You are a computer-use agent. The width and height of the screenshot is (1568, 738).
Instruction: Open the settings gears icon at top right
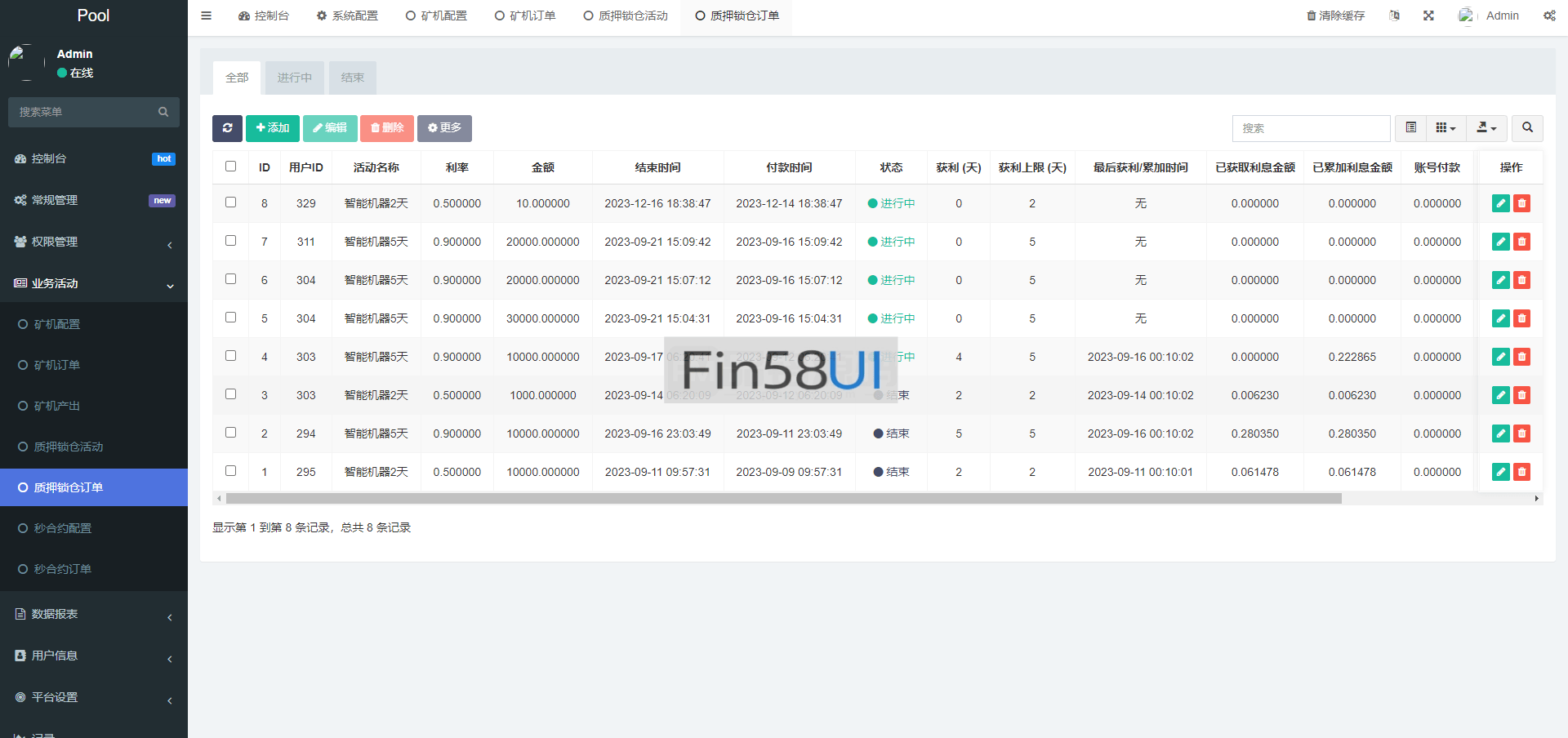pos(1549,16)
